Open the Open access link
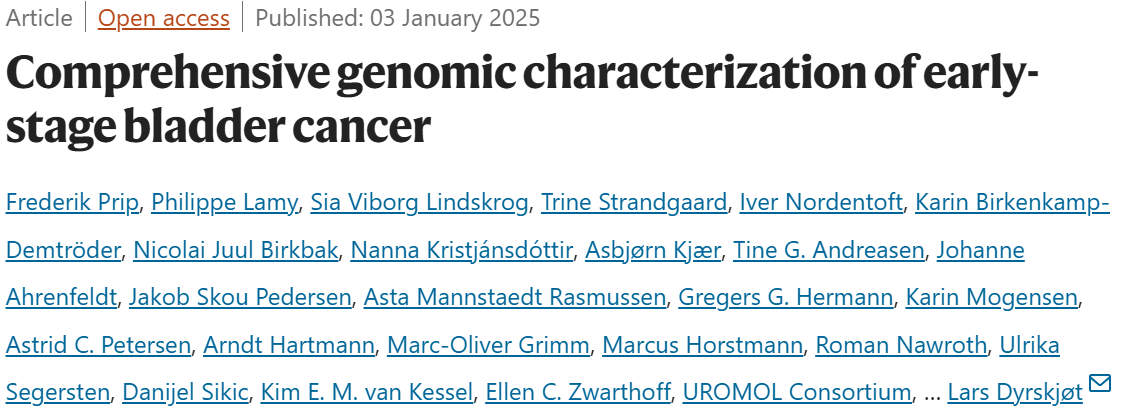 (164, 18)
